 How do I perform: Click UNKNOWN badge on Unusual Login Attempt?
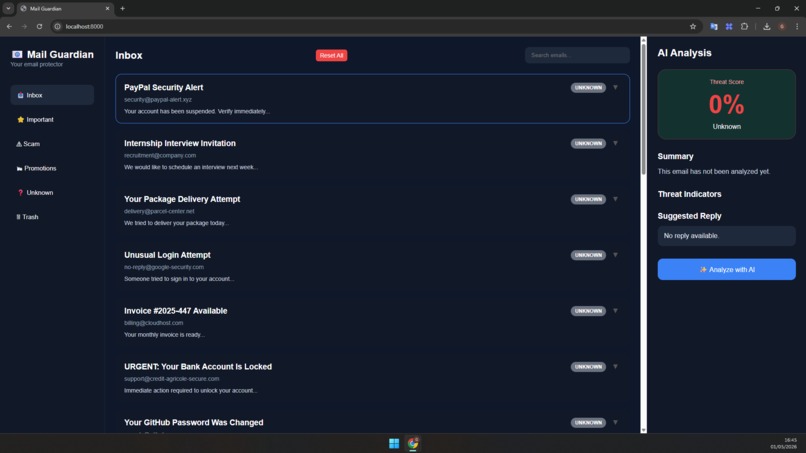pyautogui.click(x=588, y=255)
